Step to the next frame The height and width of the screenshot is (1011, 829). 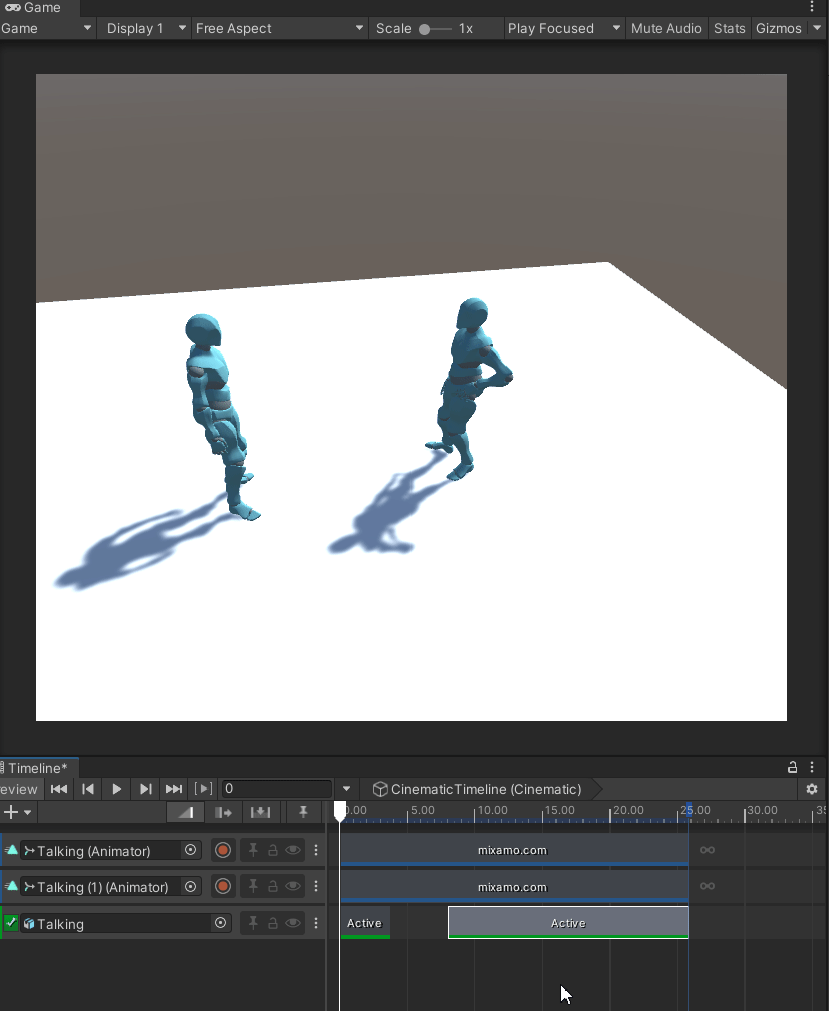(146, 789)
